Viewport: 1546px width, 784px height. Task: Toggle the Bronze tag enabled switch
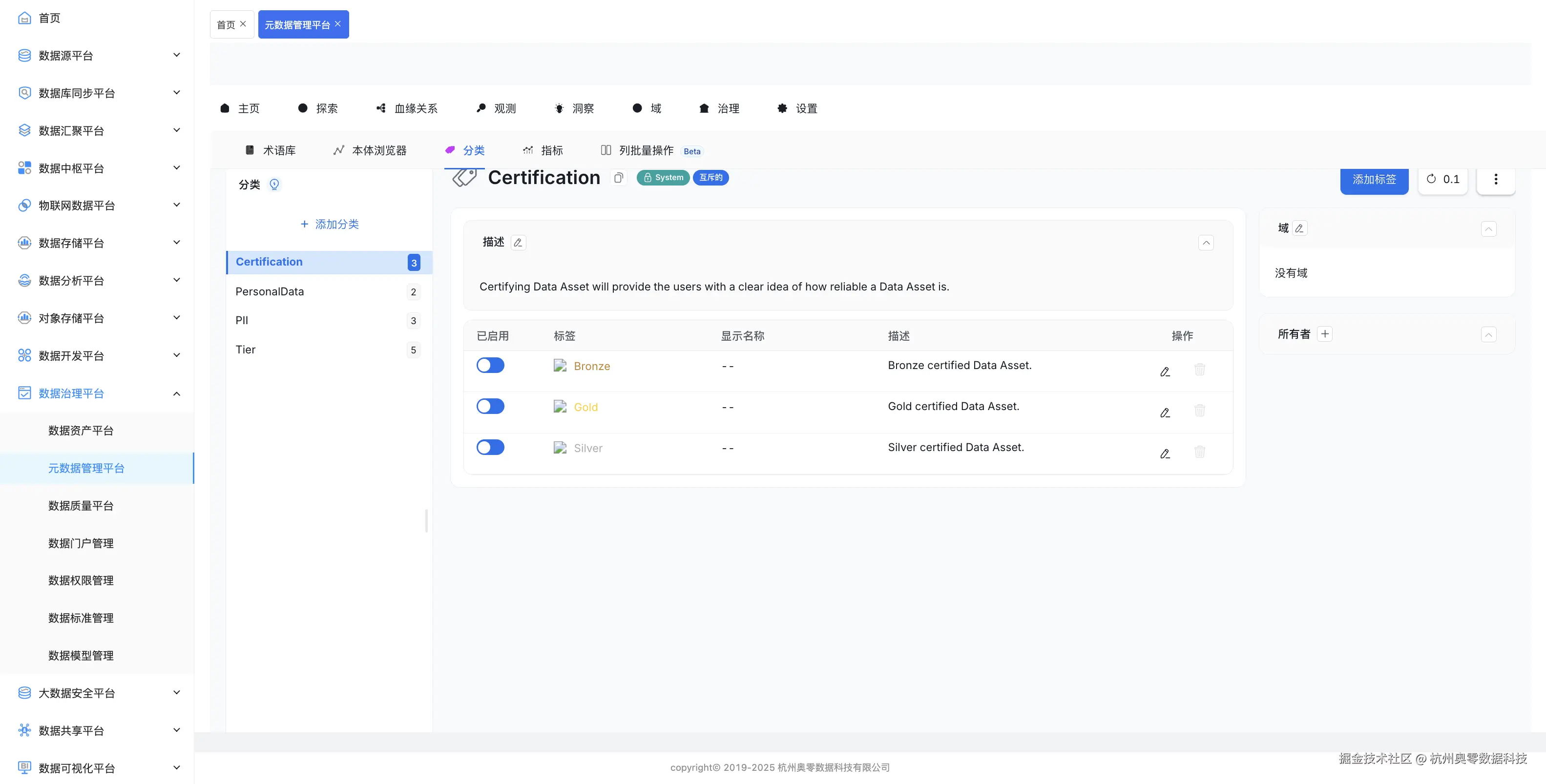click(490, 365)
